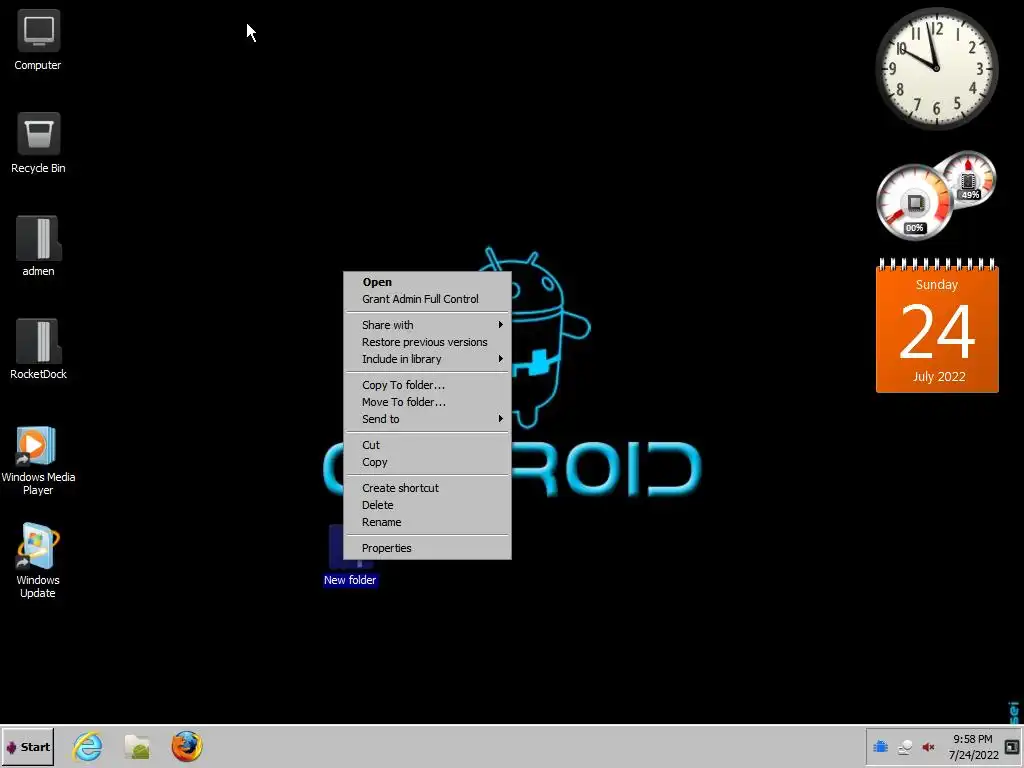Choose Copy To folder...
This screenshot has height=768, width=1024.
tap(427, 385)
